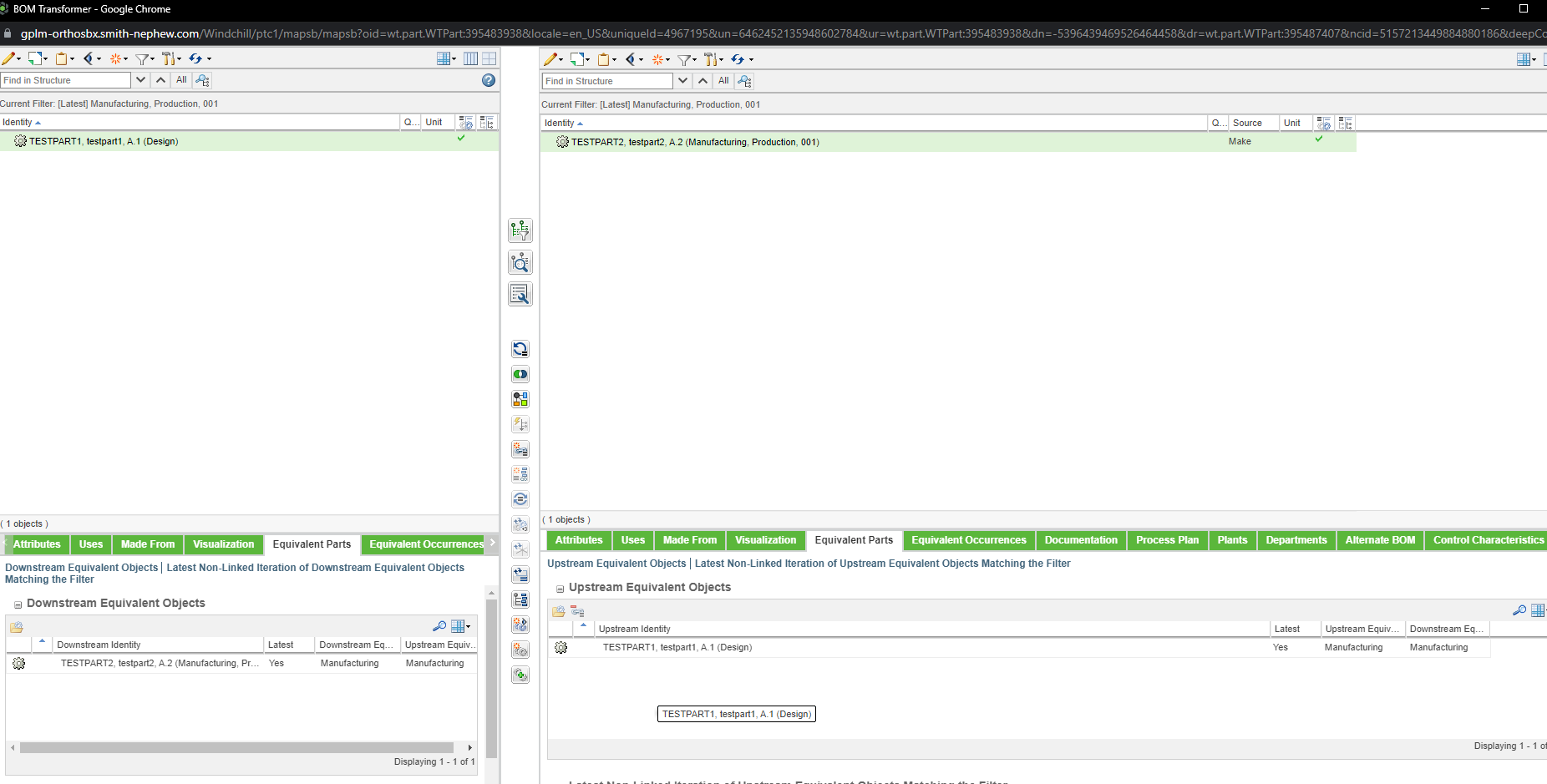This screenshot has height=784, width=1547.
Task: Switch to three-column view using the column layout icon
Action: coord(470,58)
